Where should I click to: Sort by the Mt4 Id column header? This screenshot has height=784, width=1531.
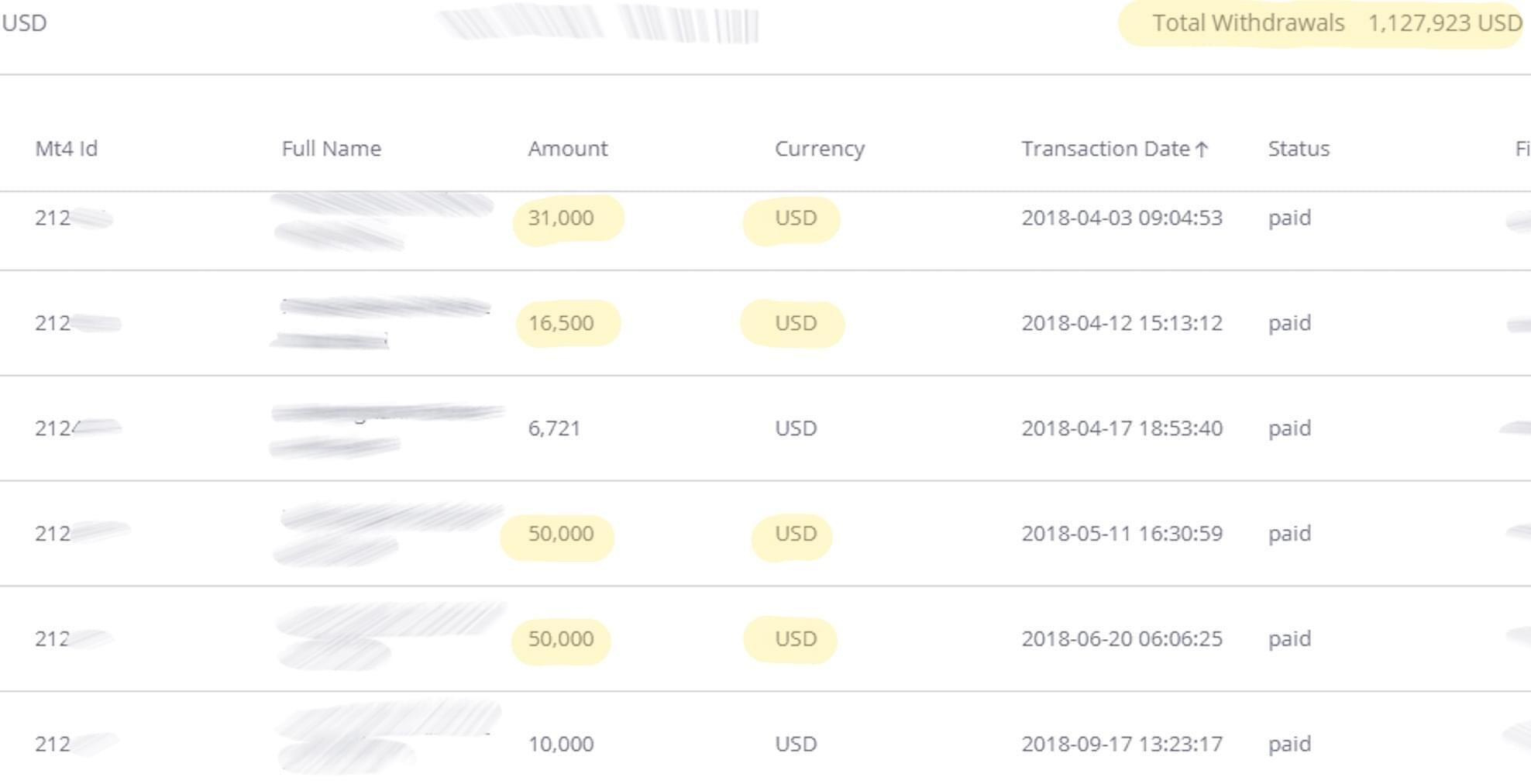click(x=67, y=149)
